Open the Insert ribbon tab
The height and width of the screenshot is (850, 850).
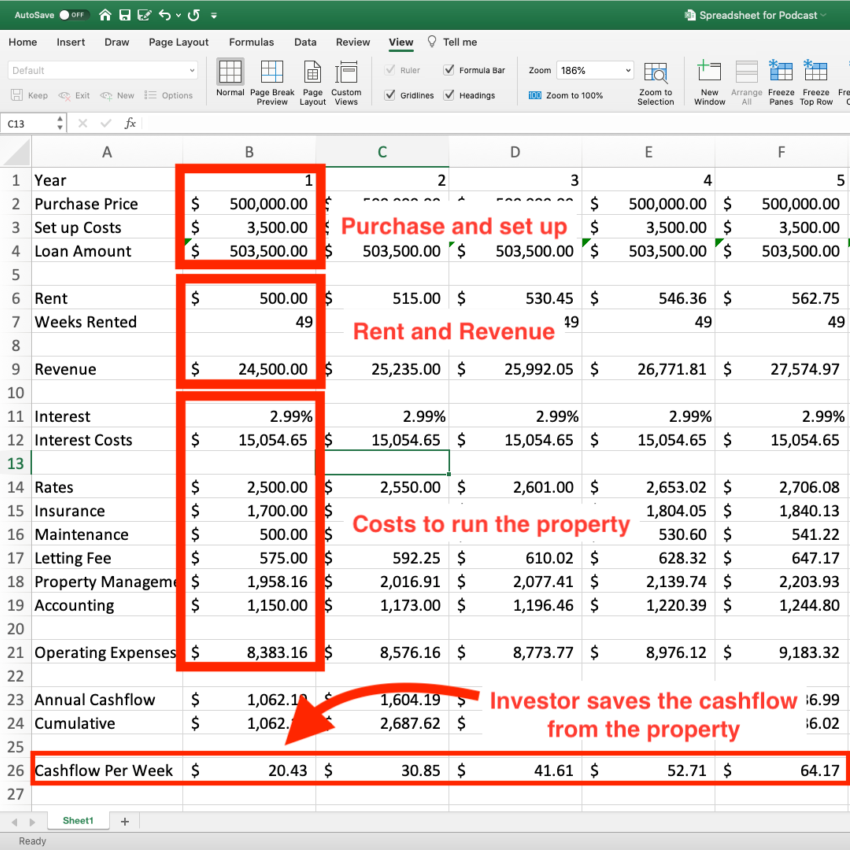70,42
